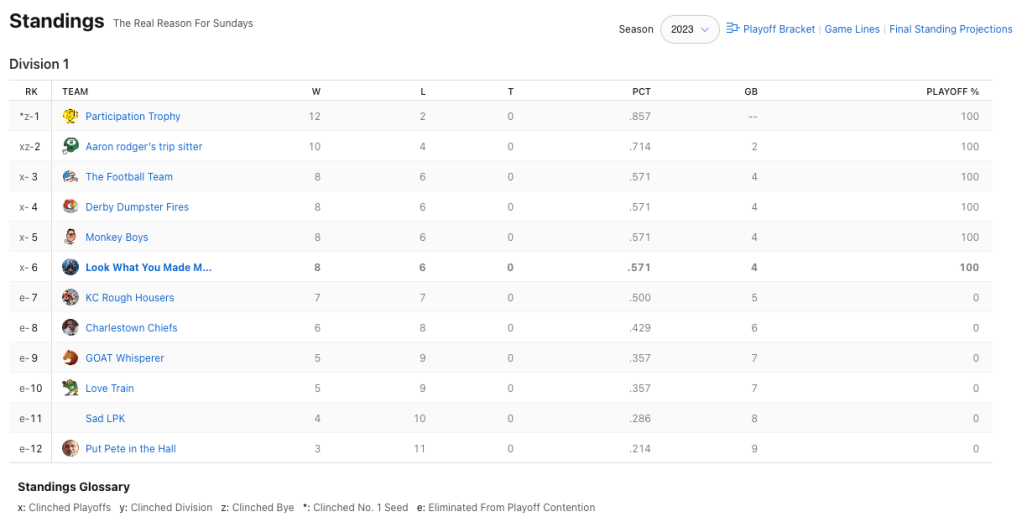Image resolution: width=1022 pixels, height=522 pixels.
Task: Open the Sad LPK team page
Action: coord(105,418)
